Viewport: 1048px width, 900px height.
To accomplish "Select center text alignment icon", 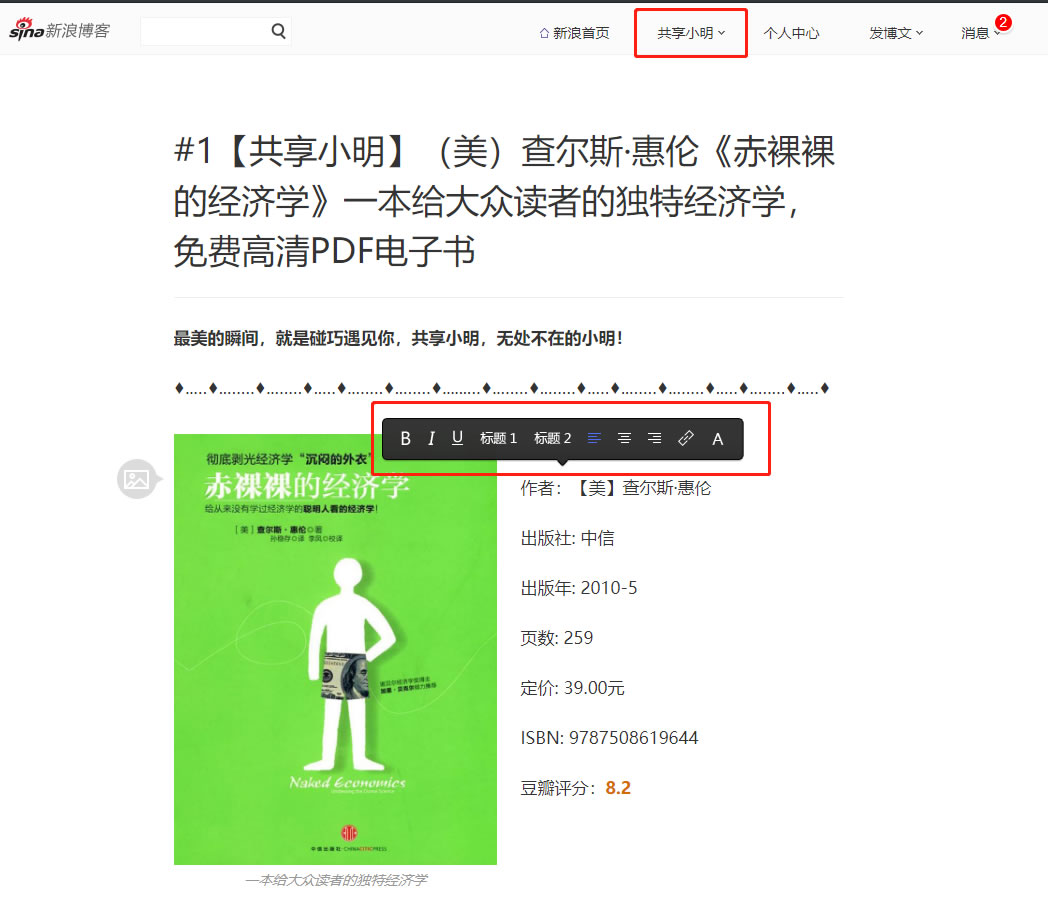I will click(624, 439).
